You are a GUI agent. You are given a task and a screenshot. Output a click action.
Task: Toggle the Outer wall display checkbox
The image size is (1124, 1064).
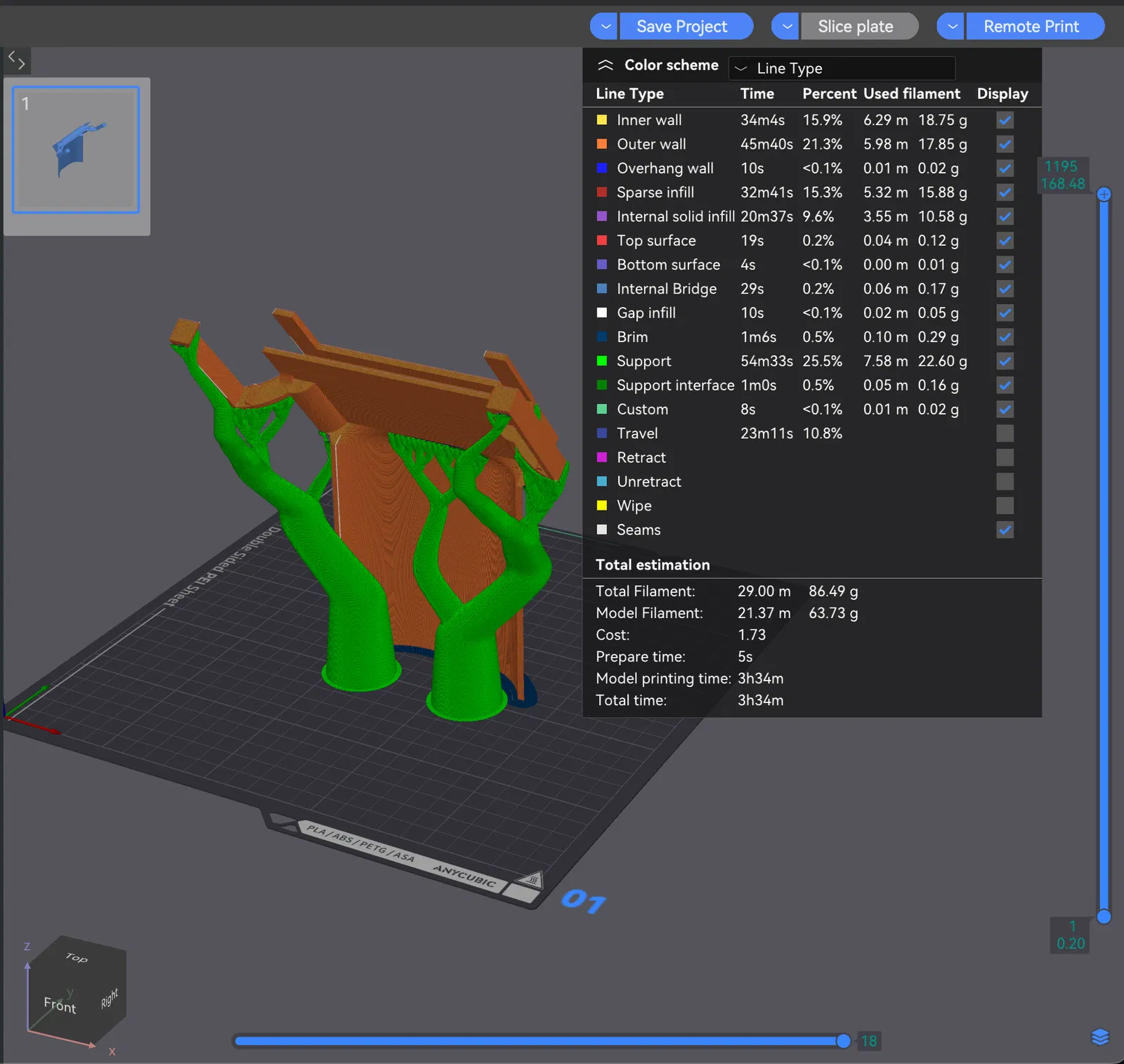(1005, 144)
